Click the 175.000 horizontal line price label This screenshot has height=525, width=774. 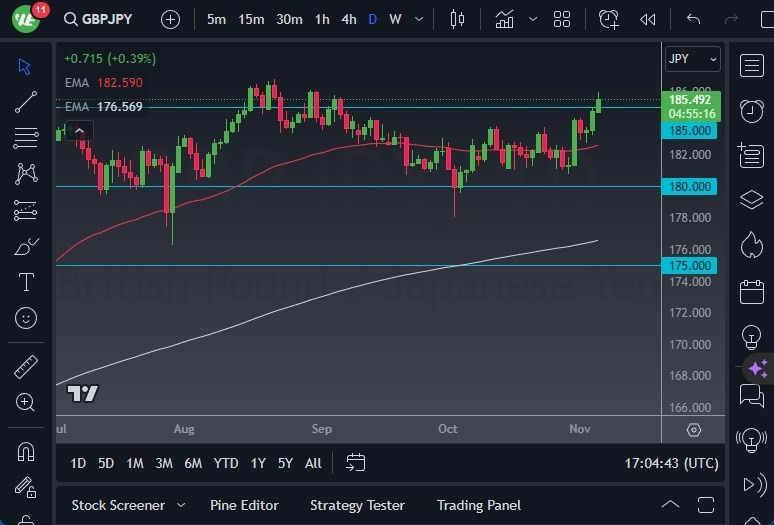click(x=689, y=265)
